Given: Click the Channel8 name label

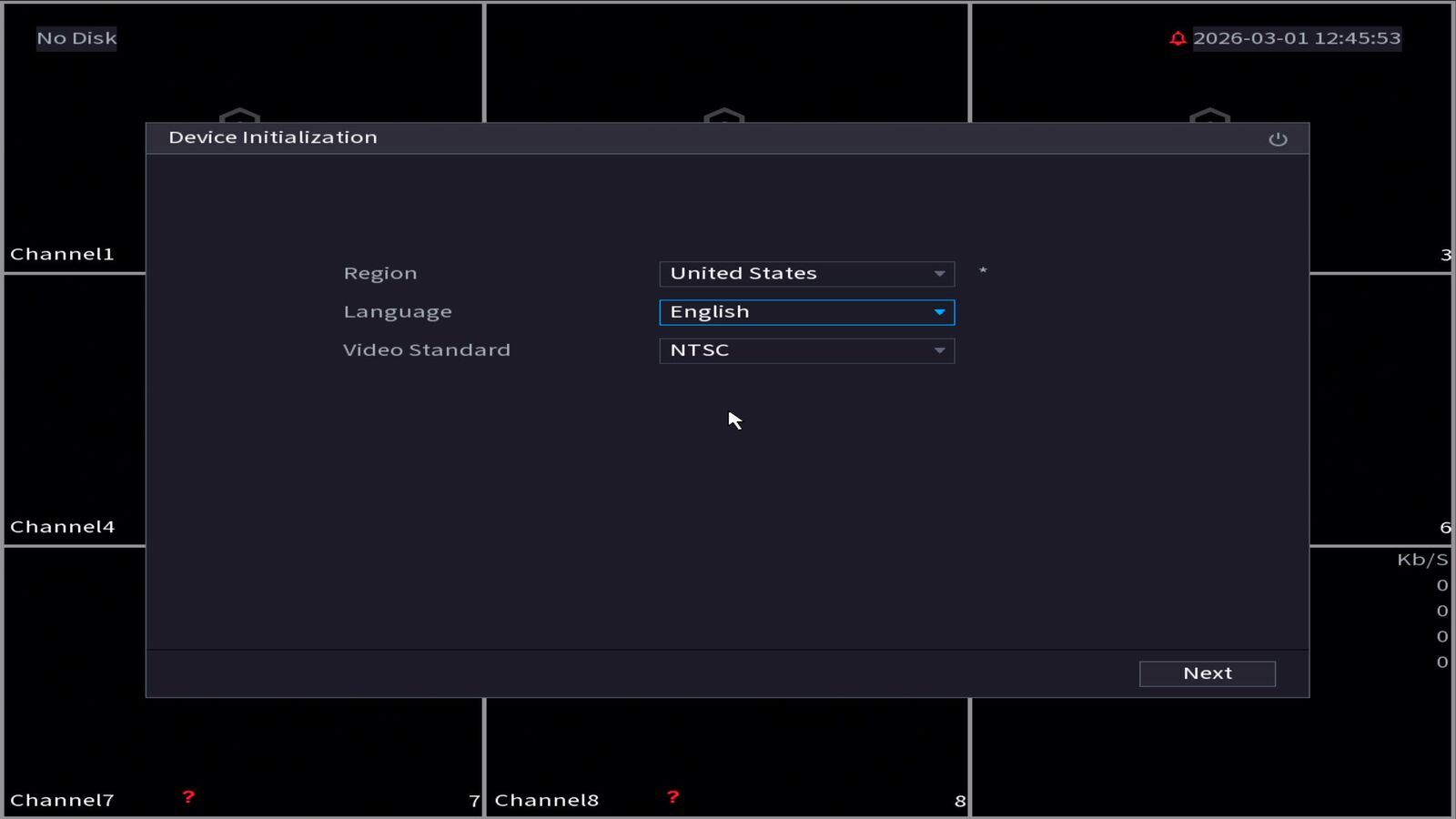Looking at the screenshot, I should pyautogui.click(x=546, y=800).
